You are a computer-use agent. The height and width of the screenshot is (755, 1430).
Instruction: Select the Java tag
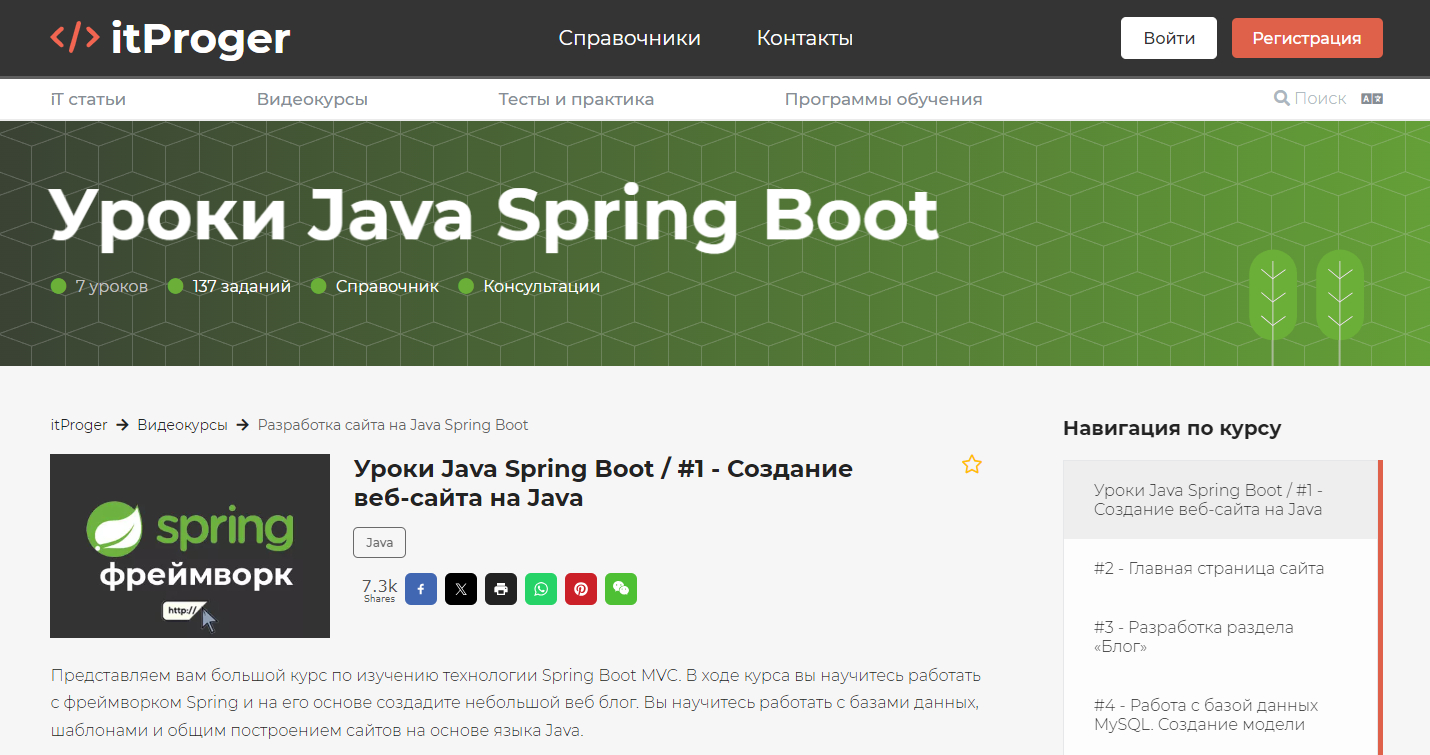pyautogui.click(x=379, y=543)
